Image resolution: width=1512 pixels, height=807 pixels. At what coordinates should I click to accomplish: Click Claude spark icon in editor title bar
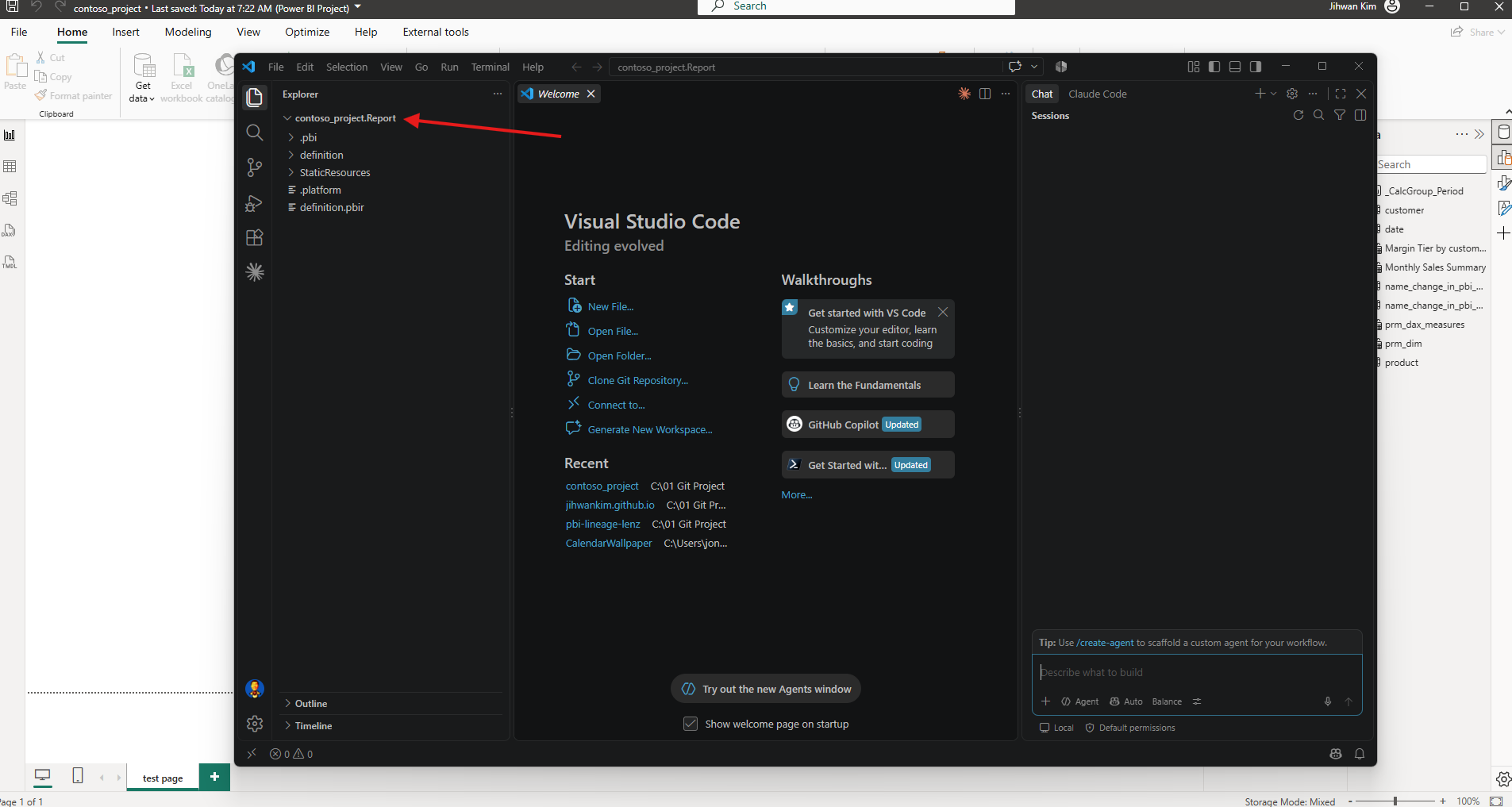click(x=964, y=94)
